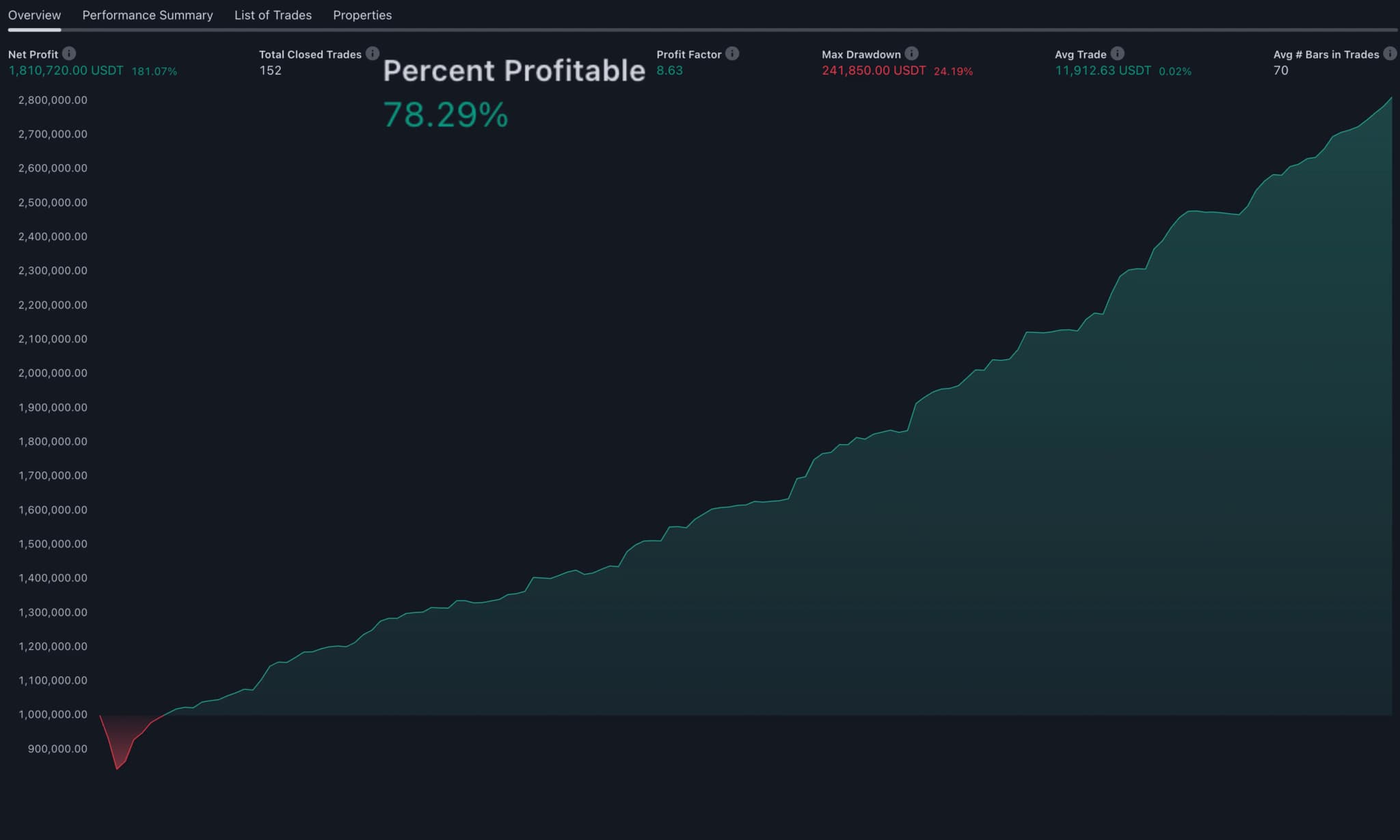1400x840 pixels.
Task: Select the Overview tab
Action: [x=34, y=15]
